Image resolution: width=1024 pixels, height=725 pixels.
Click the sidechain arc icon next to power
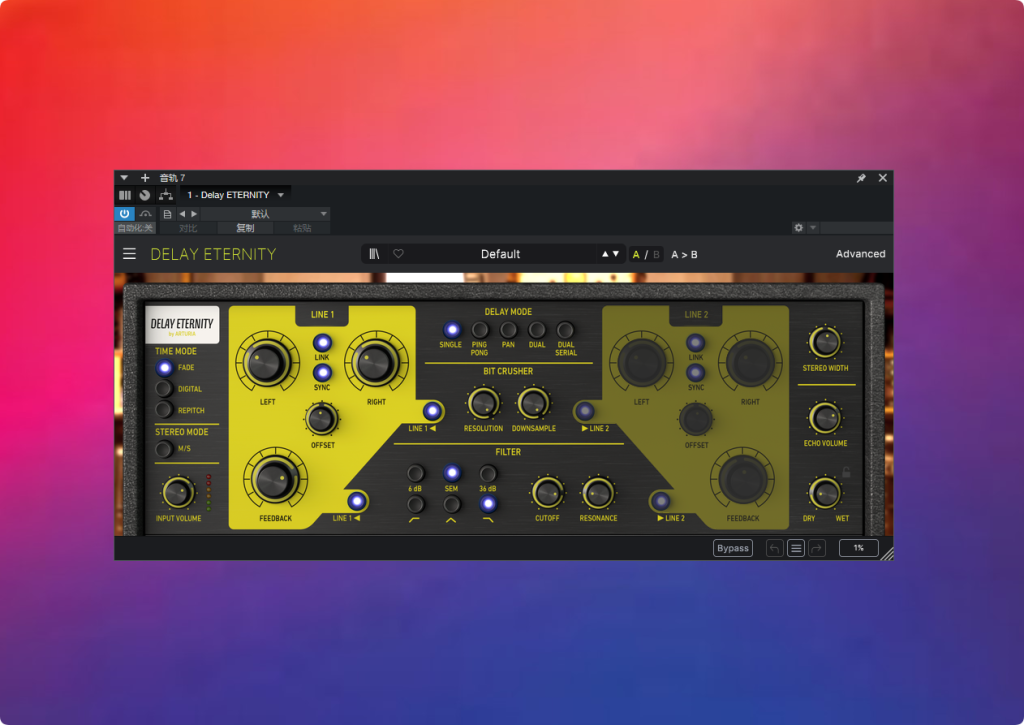point(146,214)
